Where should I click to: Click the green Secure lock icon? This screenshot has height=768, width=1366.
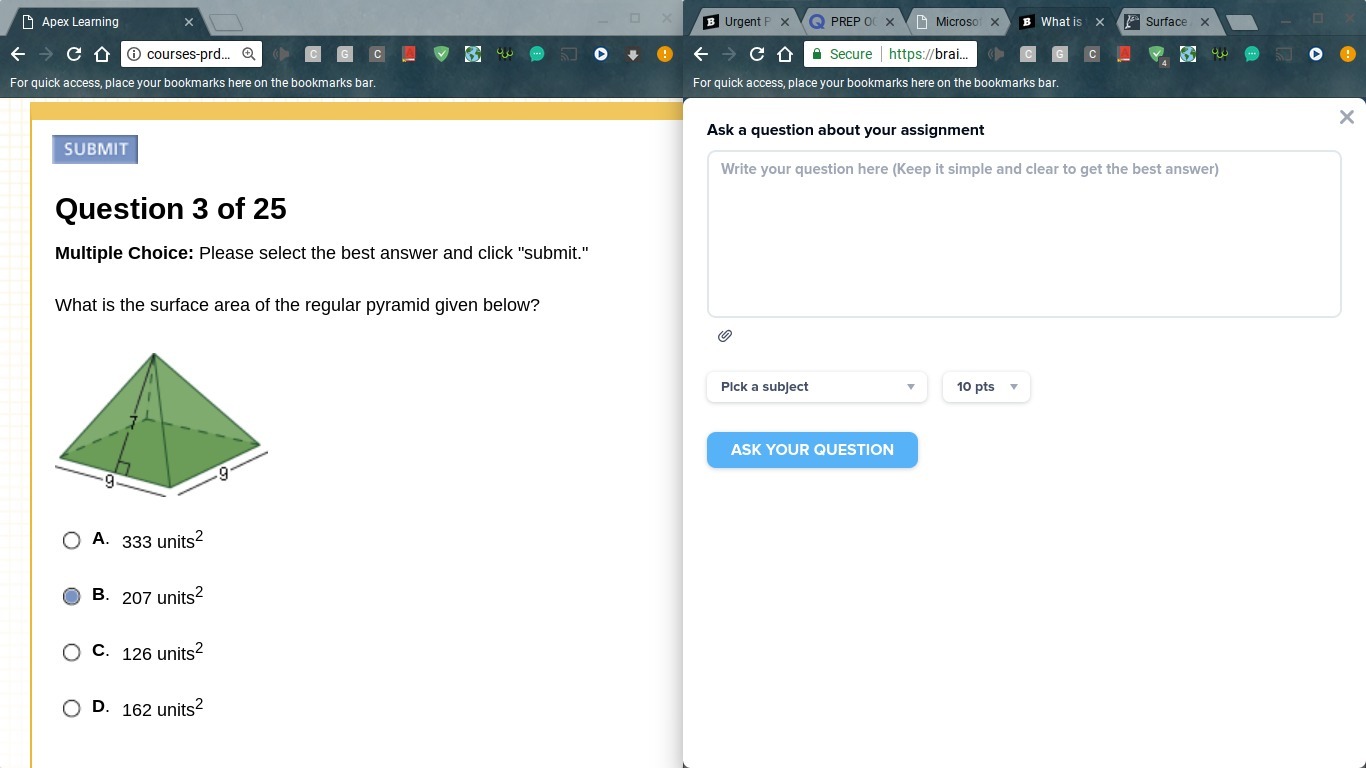pos(817,54)
